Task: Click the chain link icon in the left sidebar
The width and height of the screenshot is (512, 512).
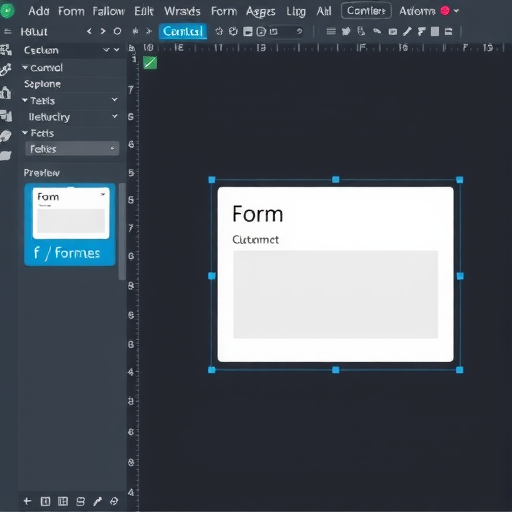Action: pos(6,70)
